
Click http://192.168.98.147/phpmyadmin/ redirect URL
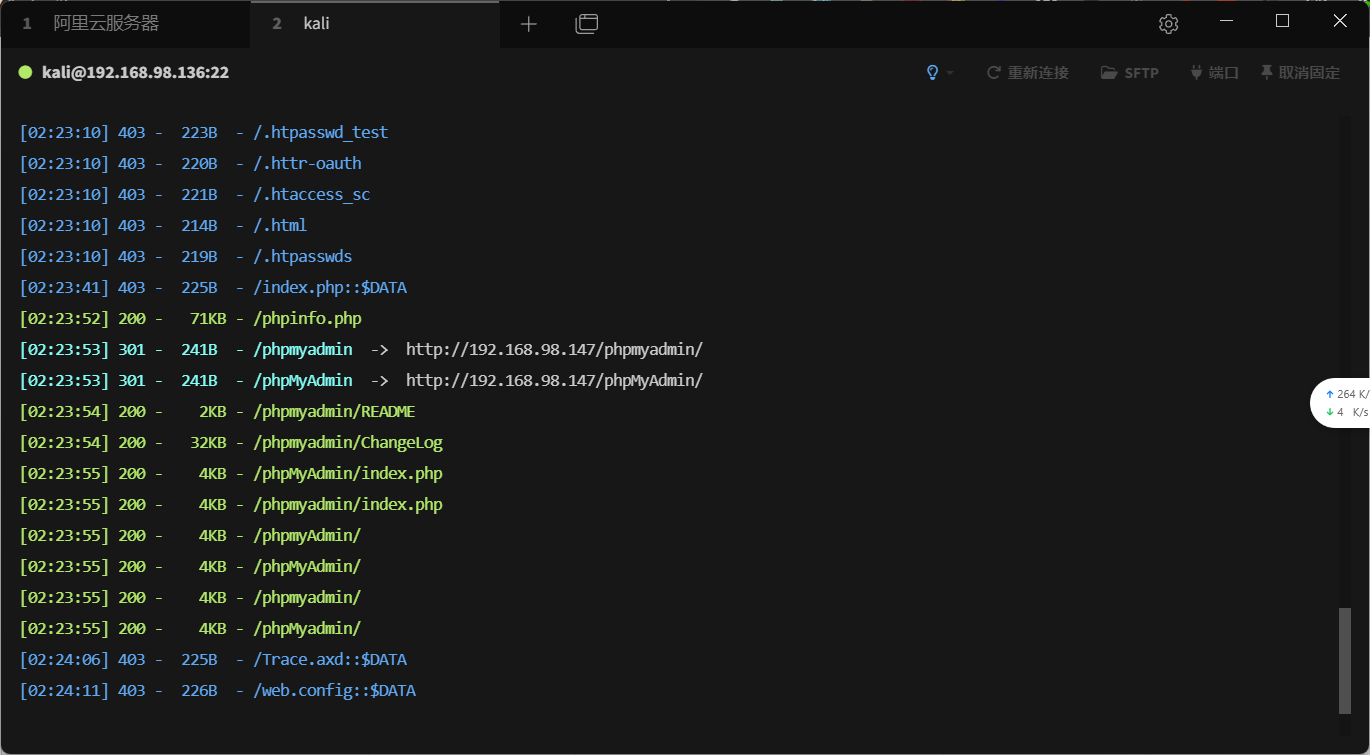554,350
